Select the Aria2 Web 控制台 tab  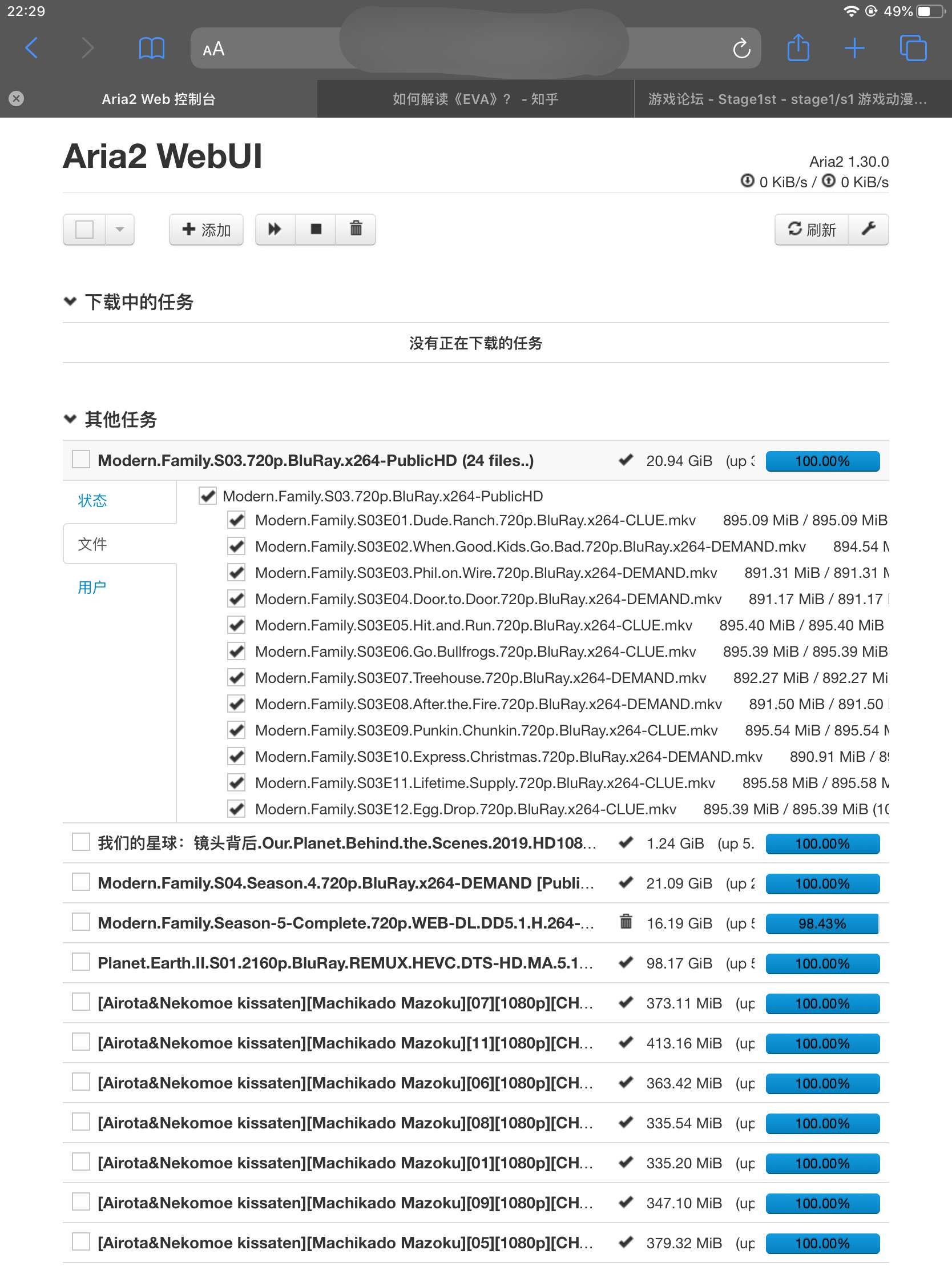[x=158, y=99]
